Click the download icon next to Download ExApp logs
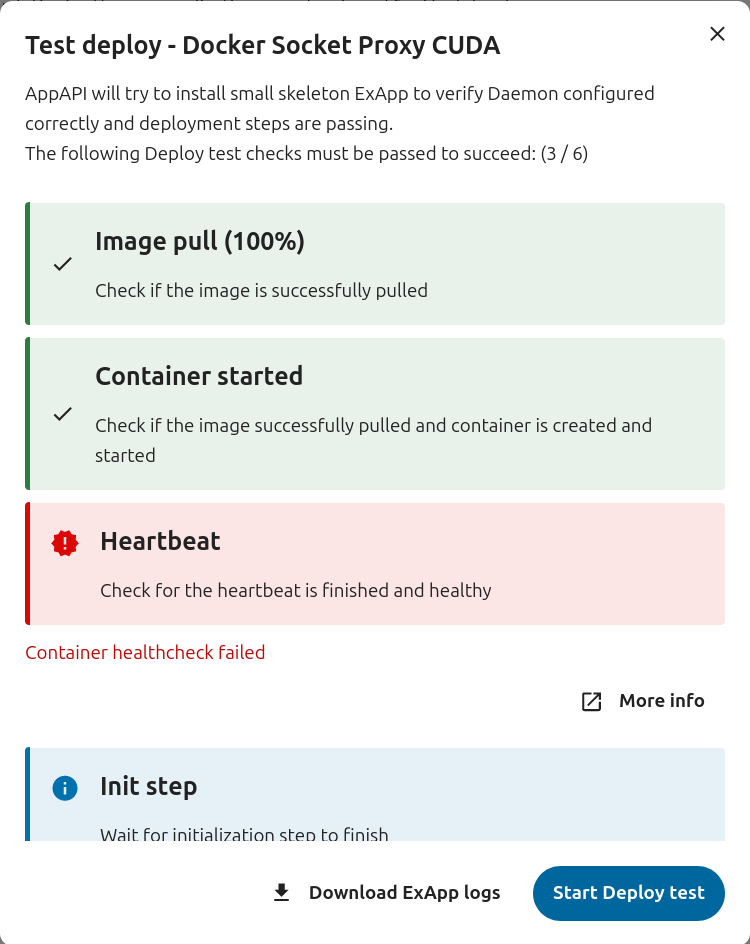The width and height of the screenshot is (750, 944). [x=281, y=892]
